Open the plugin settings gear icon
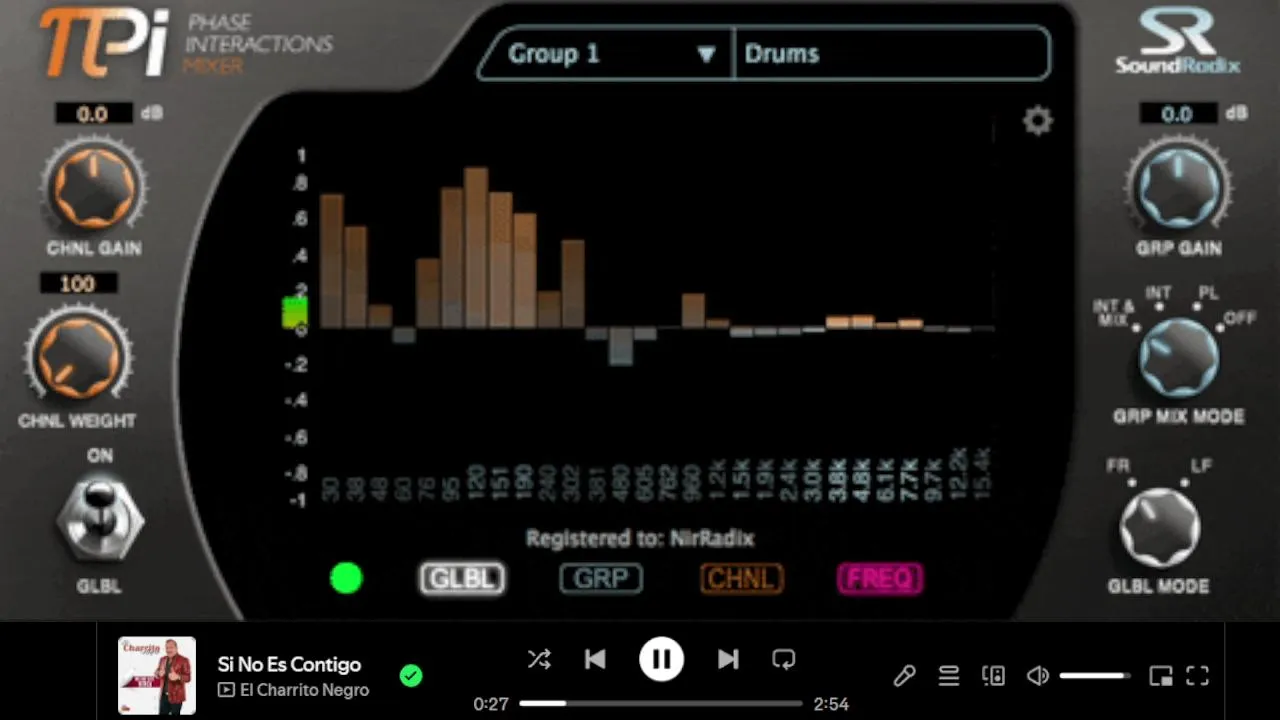The image size is (1280, 720). coord(1038,121)
